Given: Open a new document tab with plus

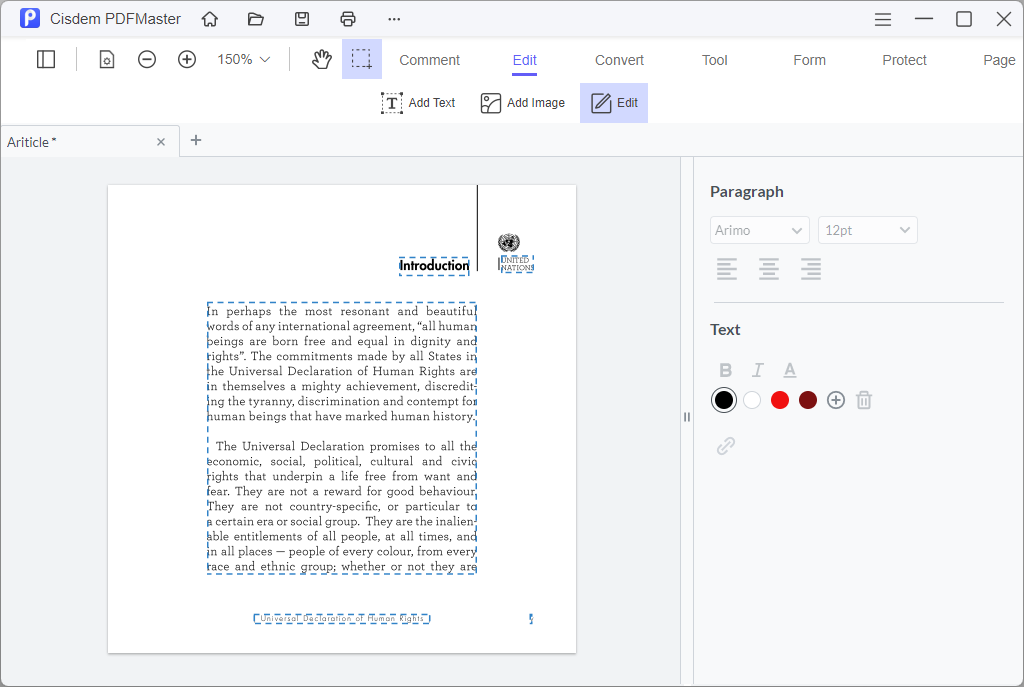Looking at the screenshot, I should (195, 140).
